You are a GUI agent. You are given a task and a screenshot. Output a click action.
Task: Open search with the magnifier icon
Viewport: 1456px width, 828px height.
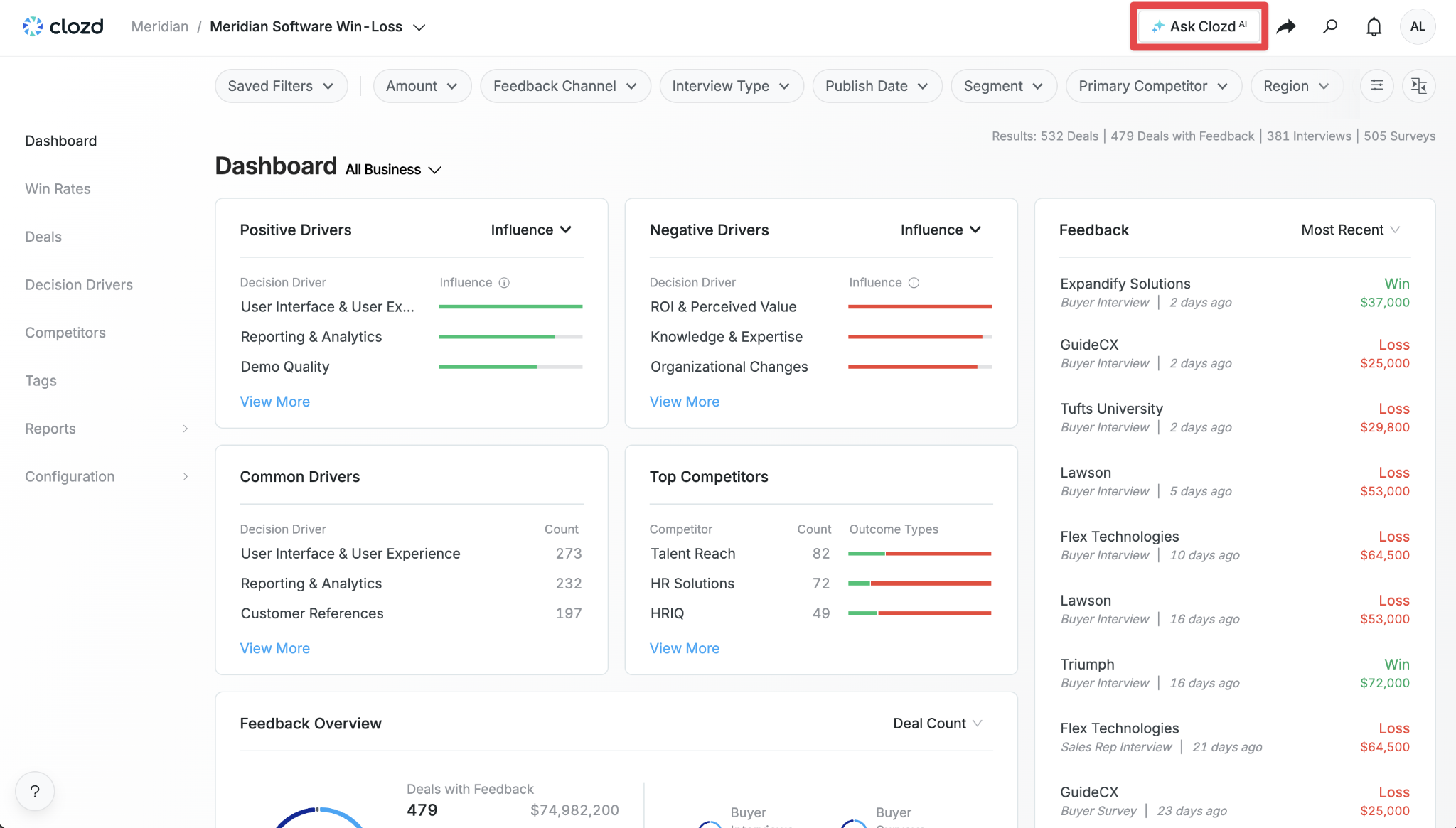pyautogui.click(x=1330, y=27)
